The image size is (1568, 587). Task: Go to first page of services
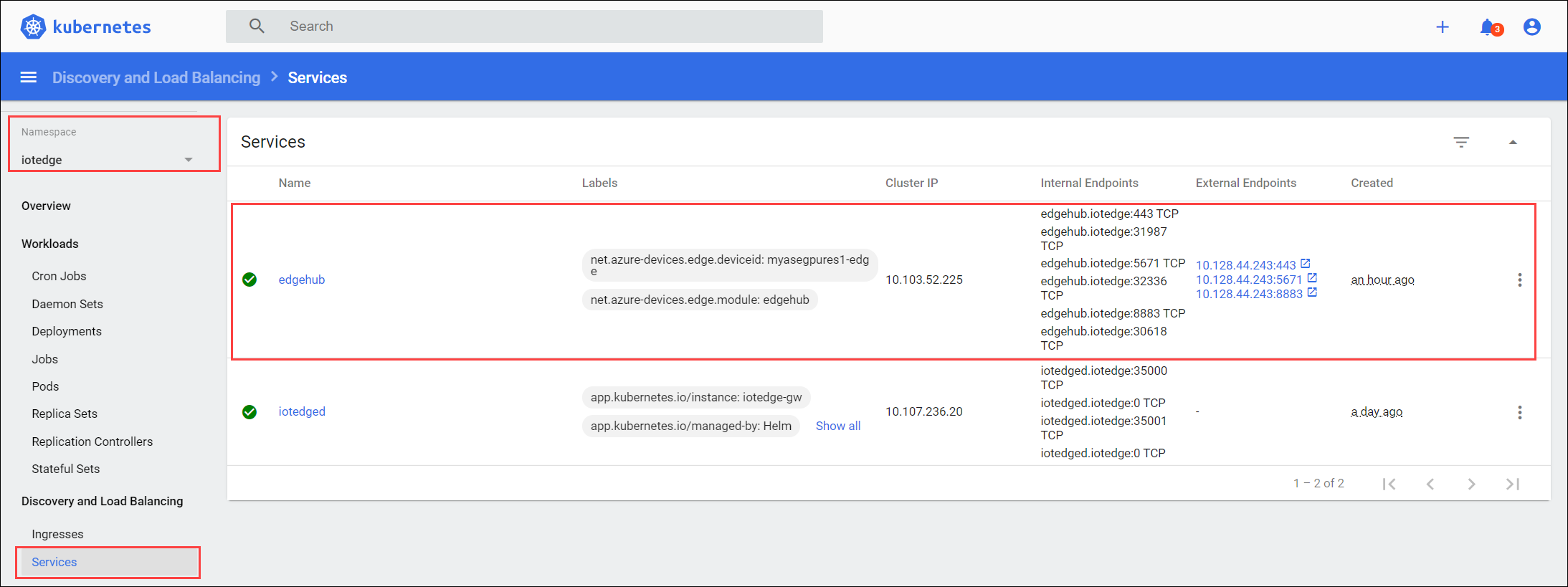point(1389,484)
